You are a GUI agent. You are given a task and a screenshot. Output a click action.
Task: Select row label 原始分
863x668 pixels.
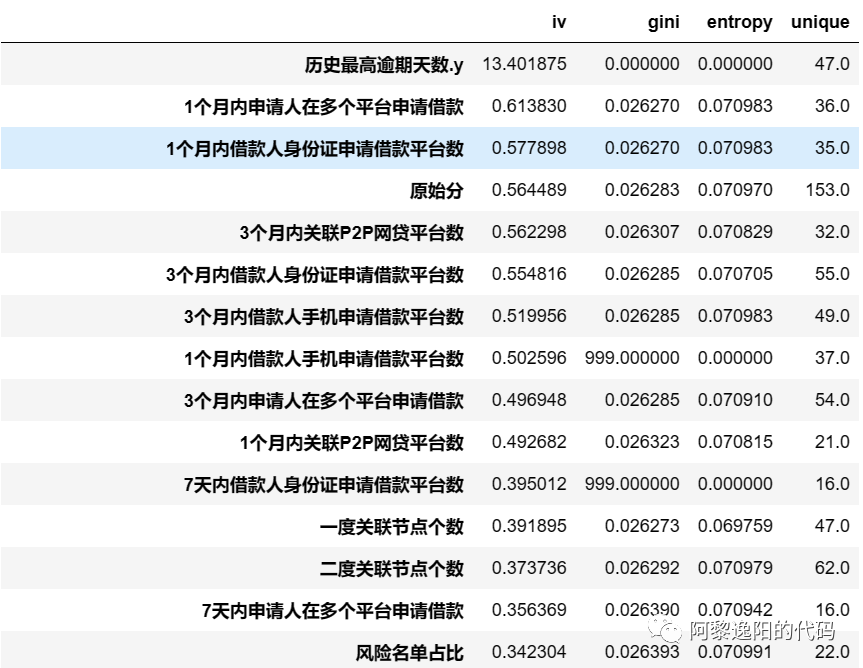click(436, 191)
